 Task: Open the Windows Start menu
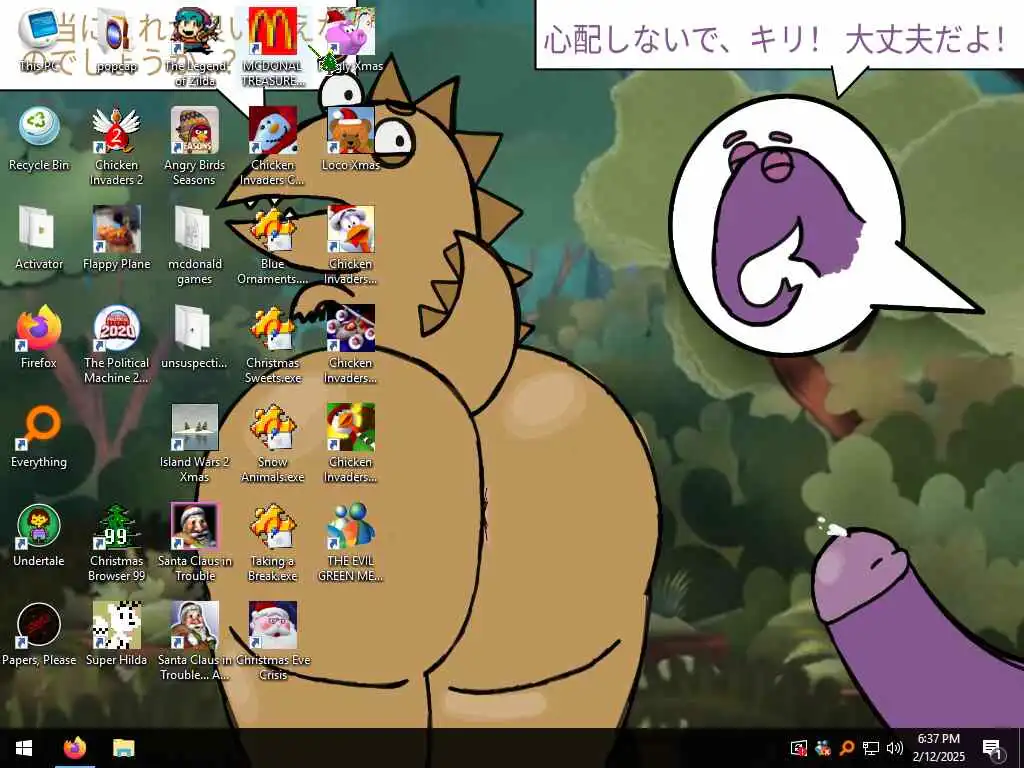click(24, 748)
